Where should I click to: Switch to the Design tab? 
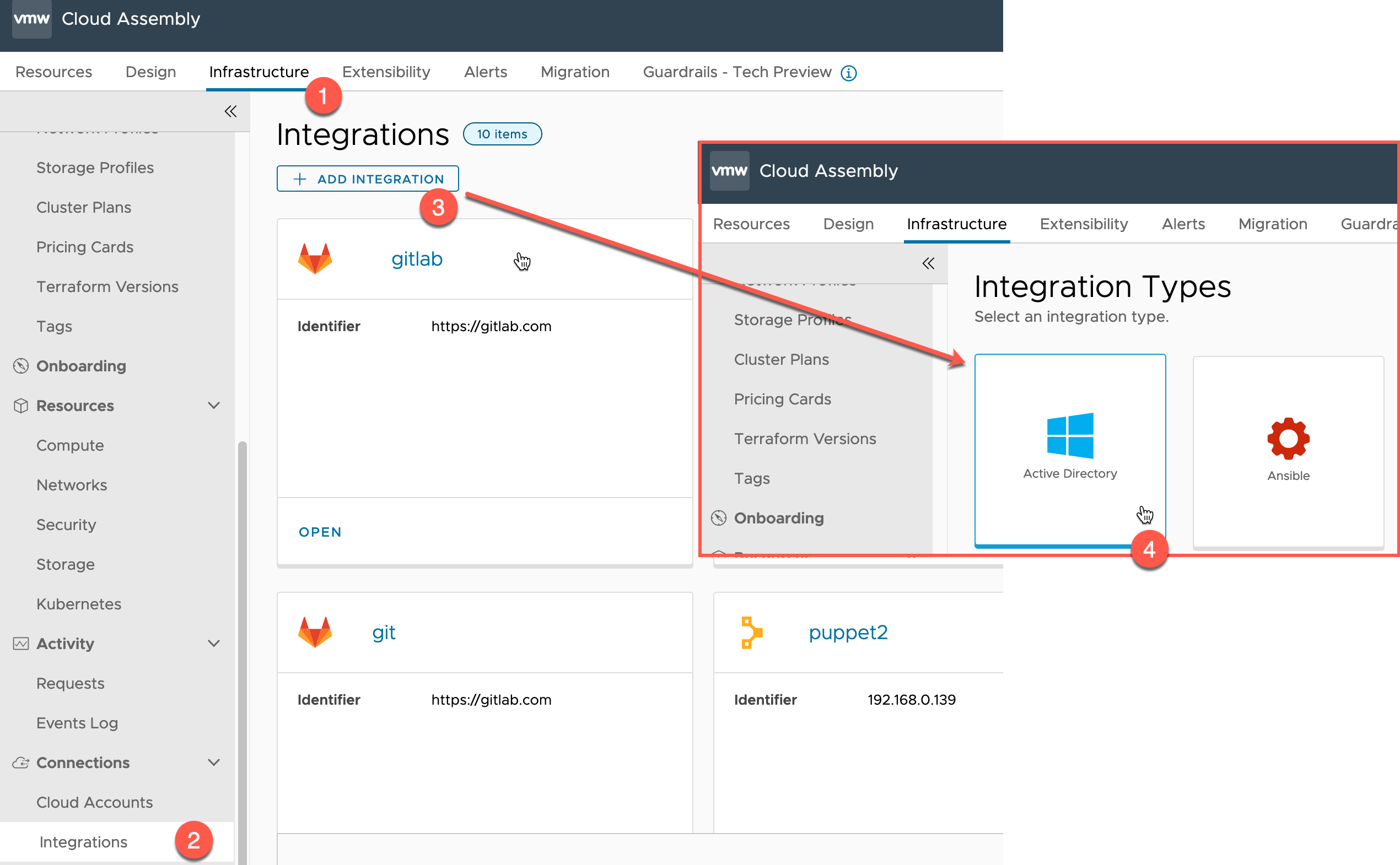tap(150, 72)
